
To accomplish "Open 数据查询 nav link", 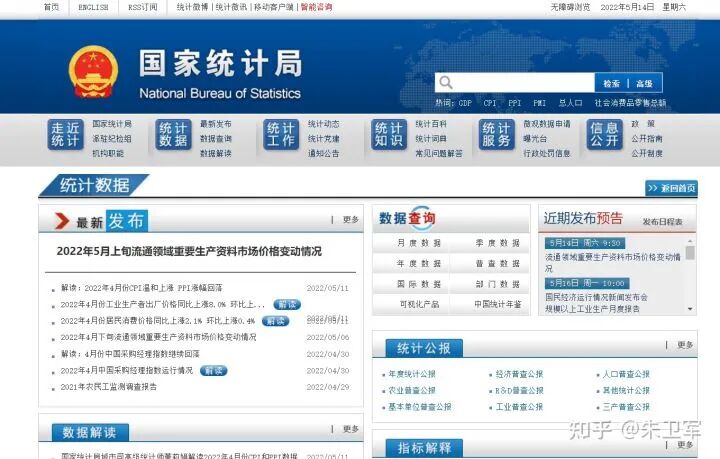I will click(216, 139).
